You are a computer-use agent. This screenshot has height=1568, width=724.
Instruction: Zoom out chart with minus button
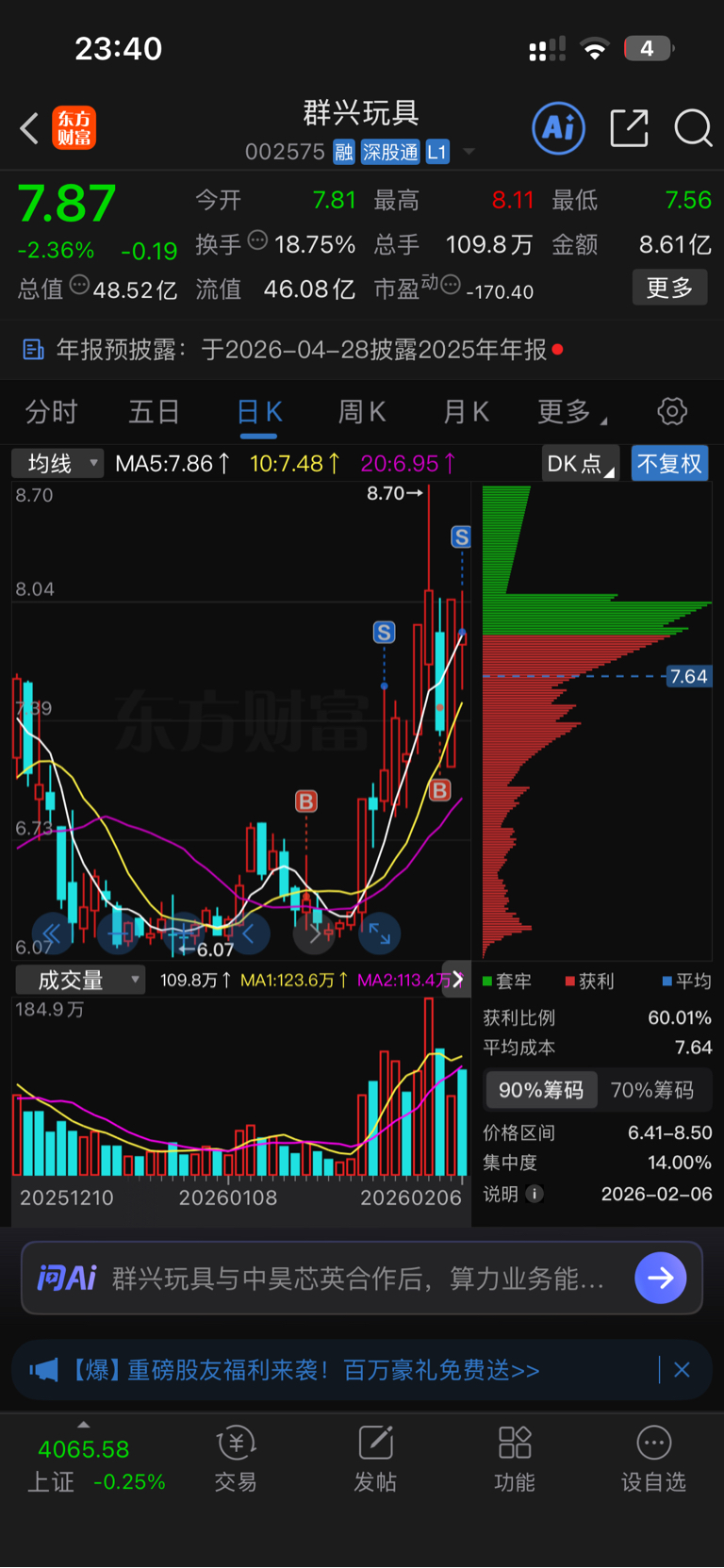tap(117, 933)
